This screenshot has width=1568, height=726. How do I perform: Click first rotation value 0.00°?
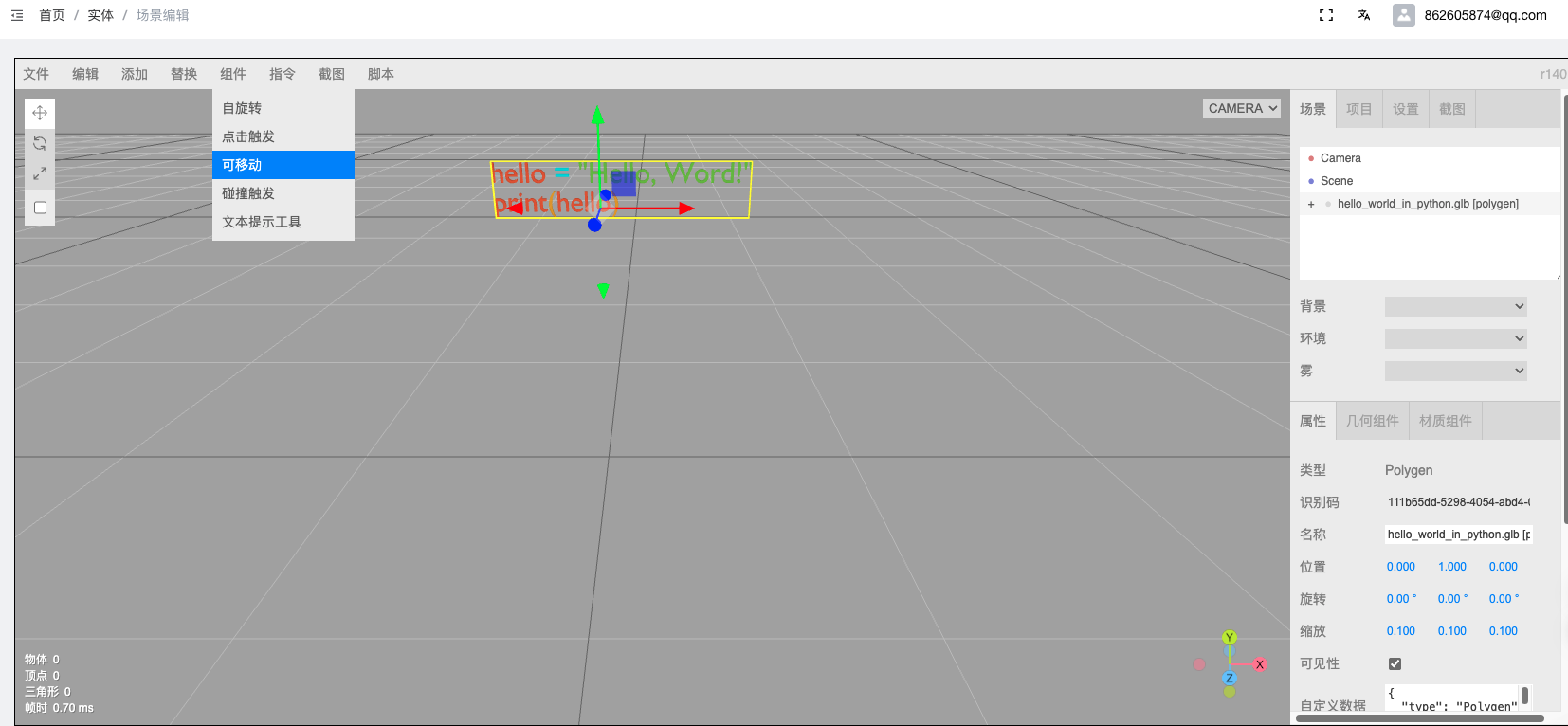point(1401,599)
